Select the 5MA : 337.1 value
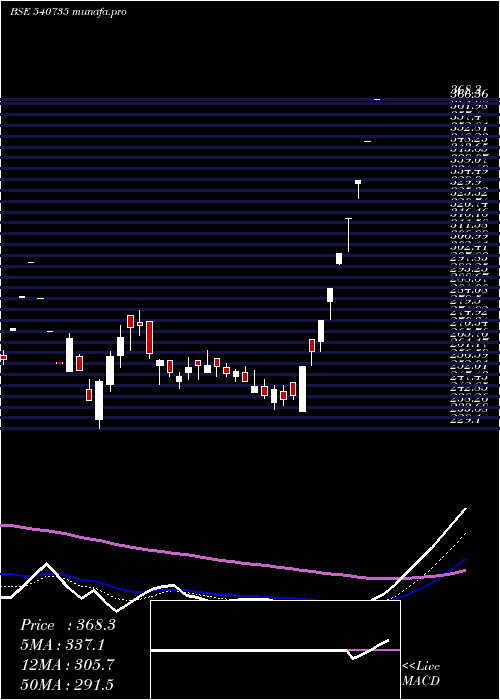The height and width of the screenshot is (700, 500). tap(65, 645)
